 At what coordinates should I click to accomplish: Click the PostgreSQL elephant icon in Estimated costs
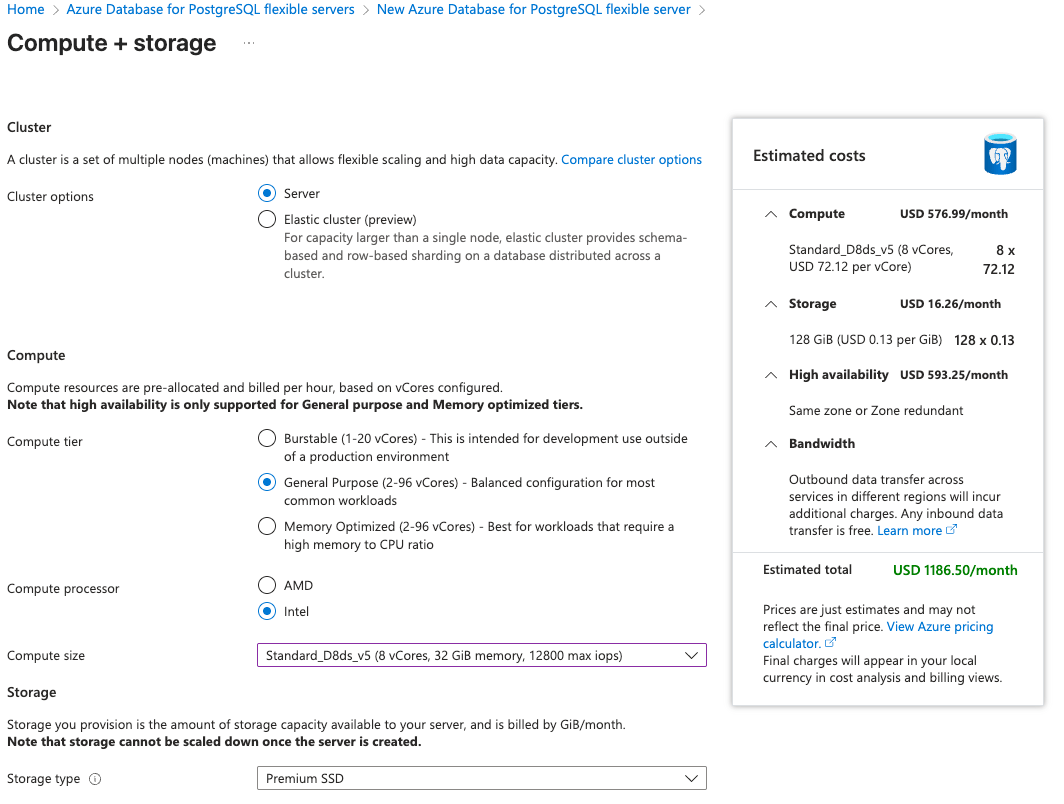[1000, 156]
